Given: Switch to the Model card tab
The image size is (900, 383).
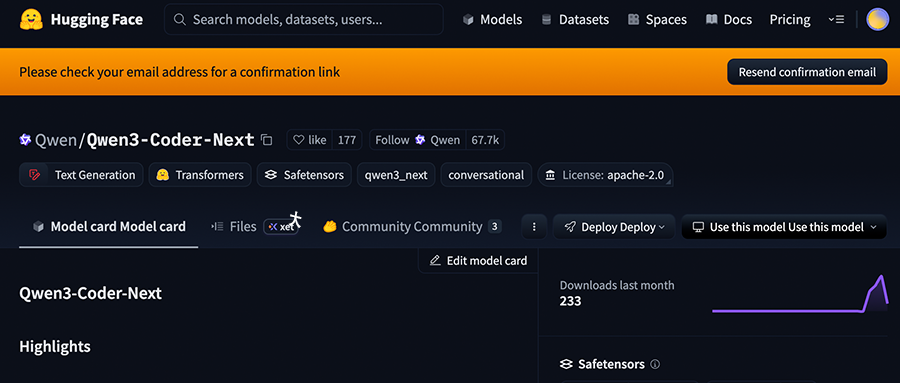Looking at the screenshot, I should click(109, 227).
